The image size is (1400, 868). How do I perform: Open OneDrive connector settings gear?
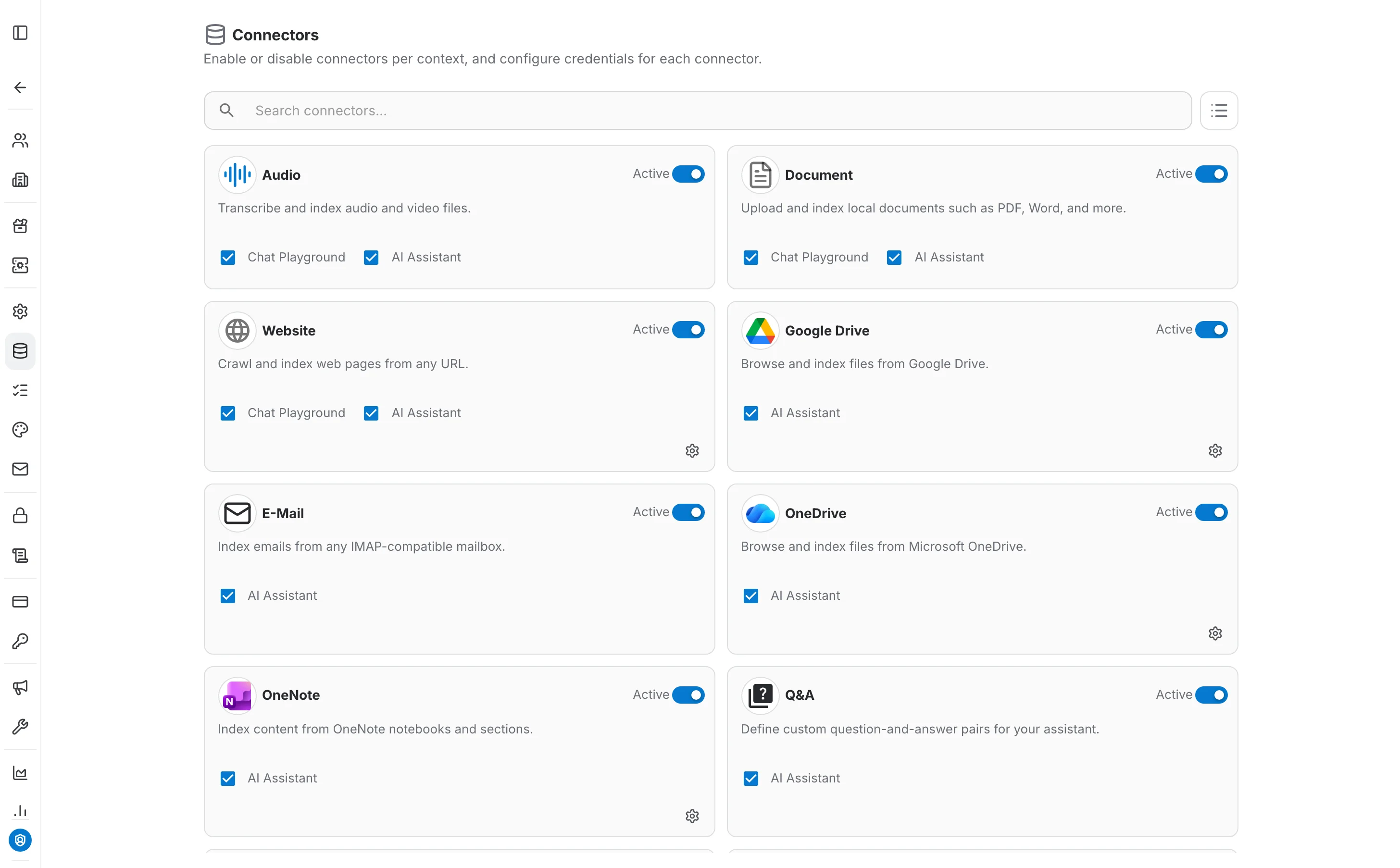(x=1215, y=634)
